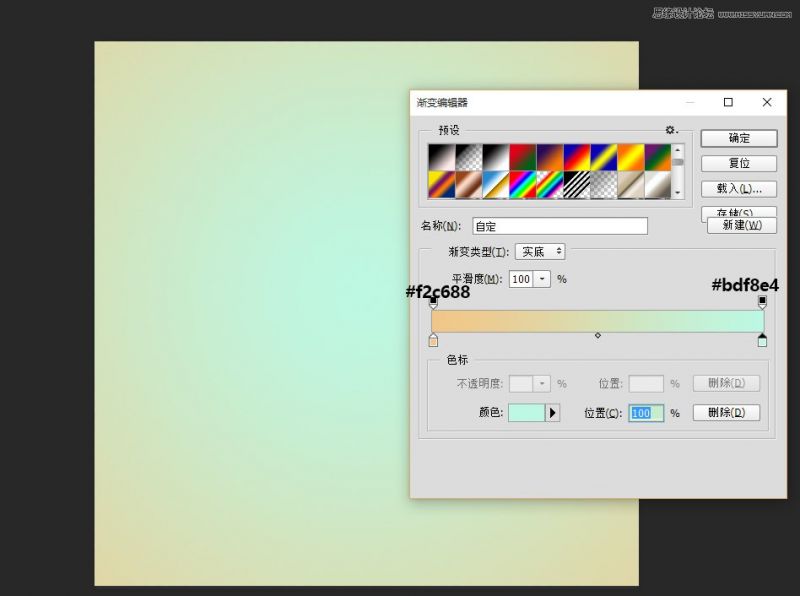Viewport: 800px width, 596px height.
Task: Open the color swatch arrow menu
Action: pyautogui.click(x=553, y=413)
